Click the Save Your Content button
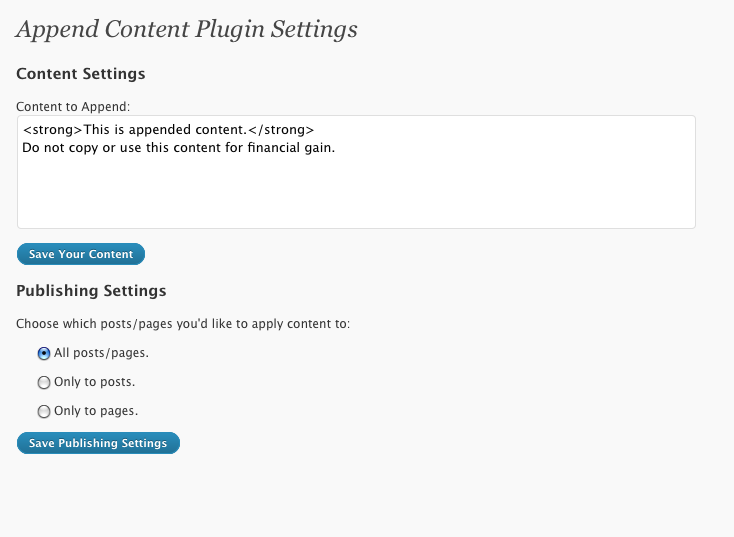 pyautogui.click(x=81, y=254)
